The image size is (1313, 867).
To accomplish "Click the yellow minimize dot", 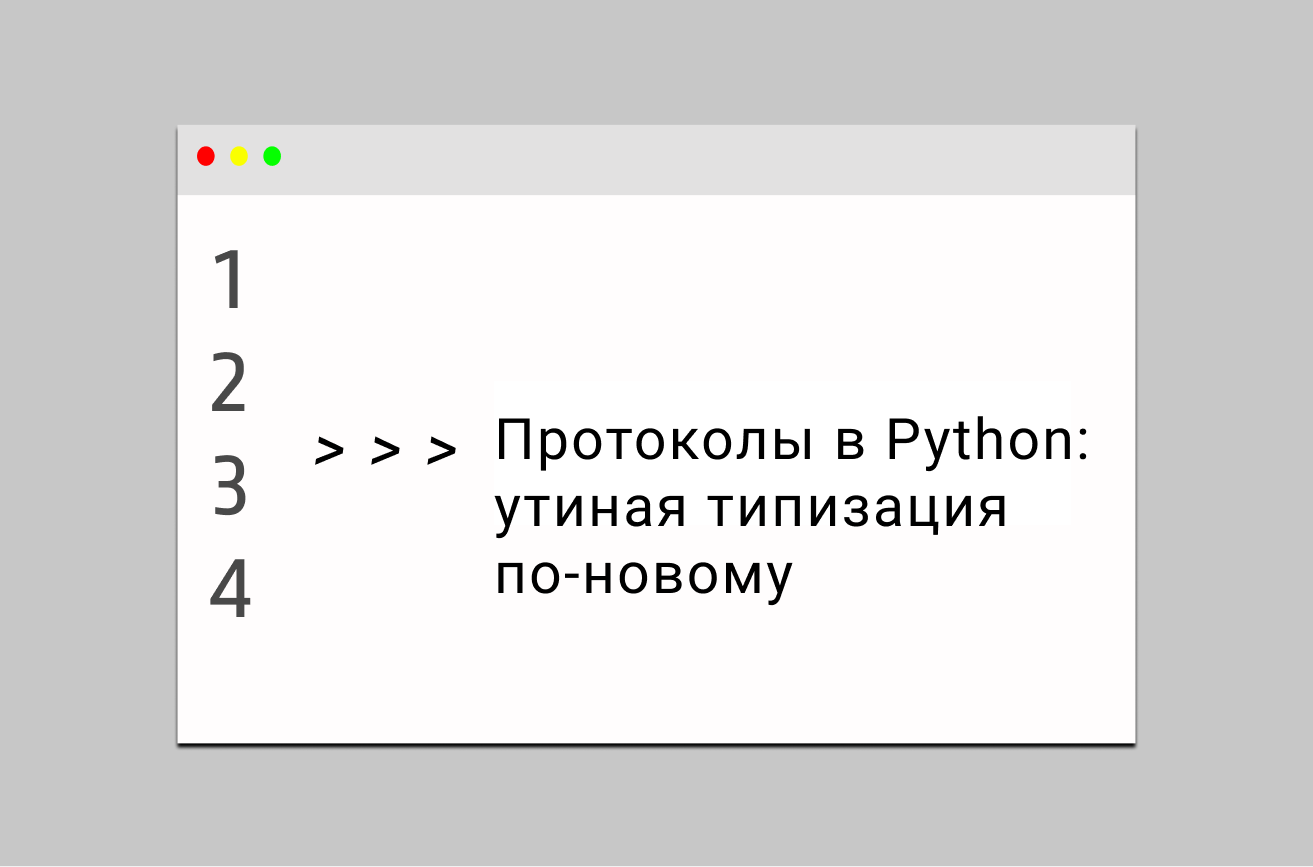I will 239,156.
